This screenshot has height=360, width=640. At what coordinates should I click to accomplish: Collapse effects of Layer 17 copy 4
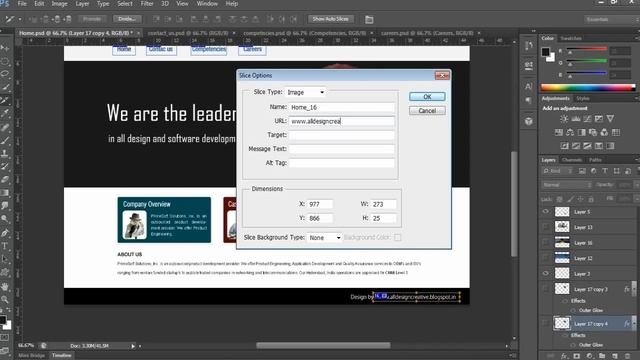(x=634, y=323)
